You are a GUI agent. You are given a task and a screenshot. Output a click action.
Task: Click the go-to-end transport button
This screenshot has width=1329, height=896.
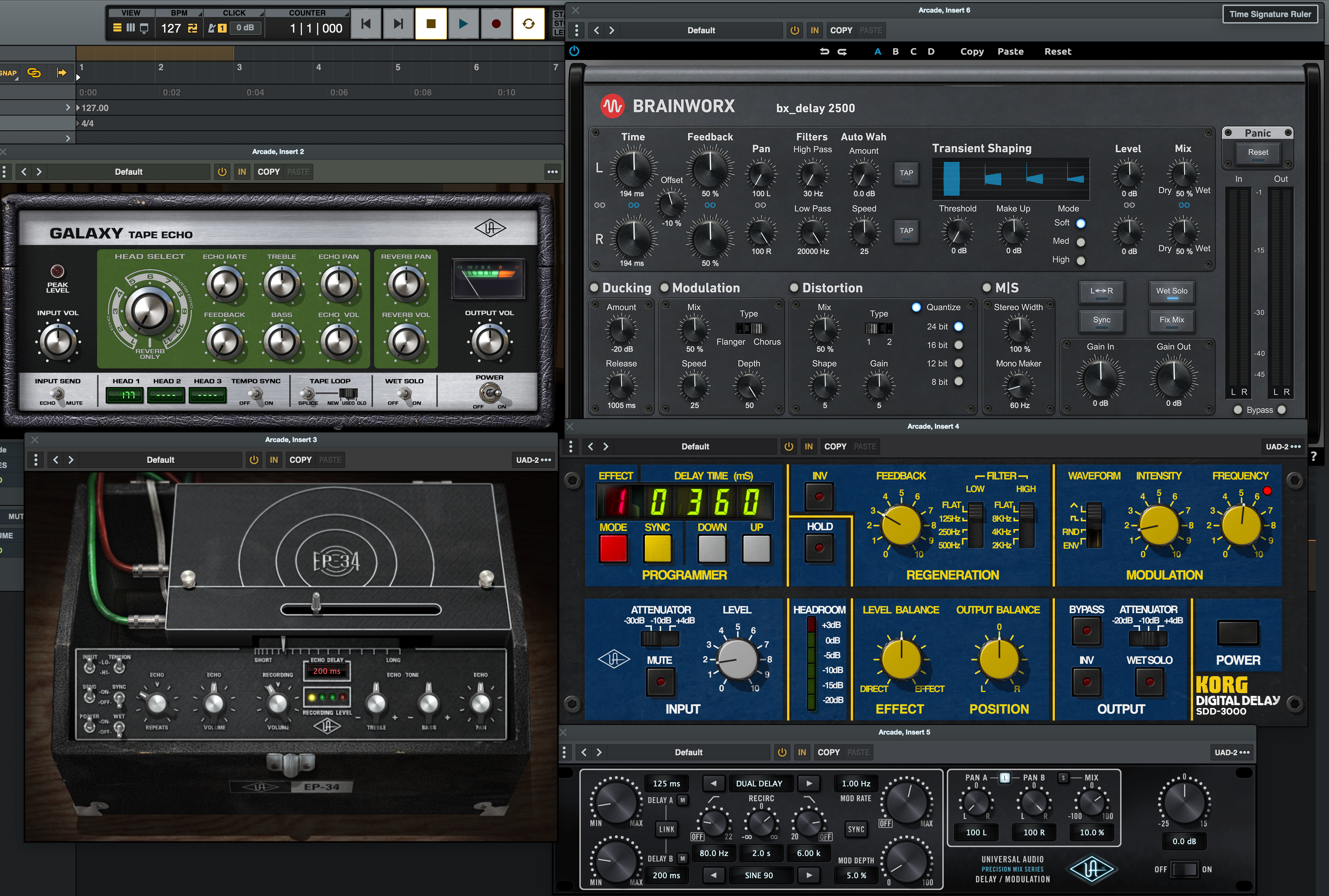click(399, 23)
